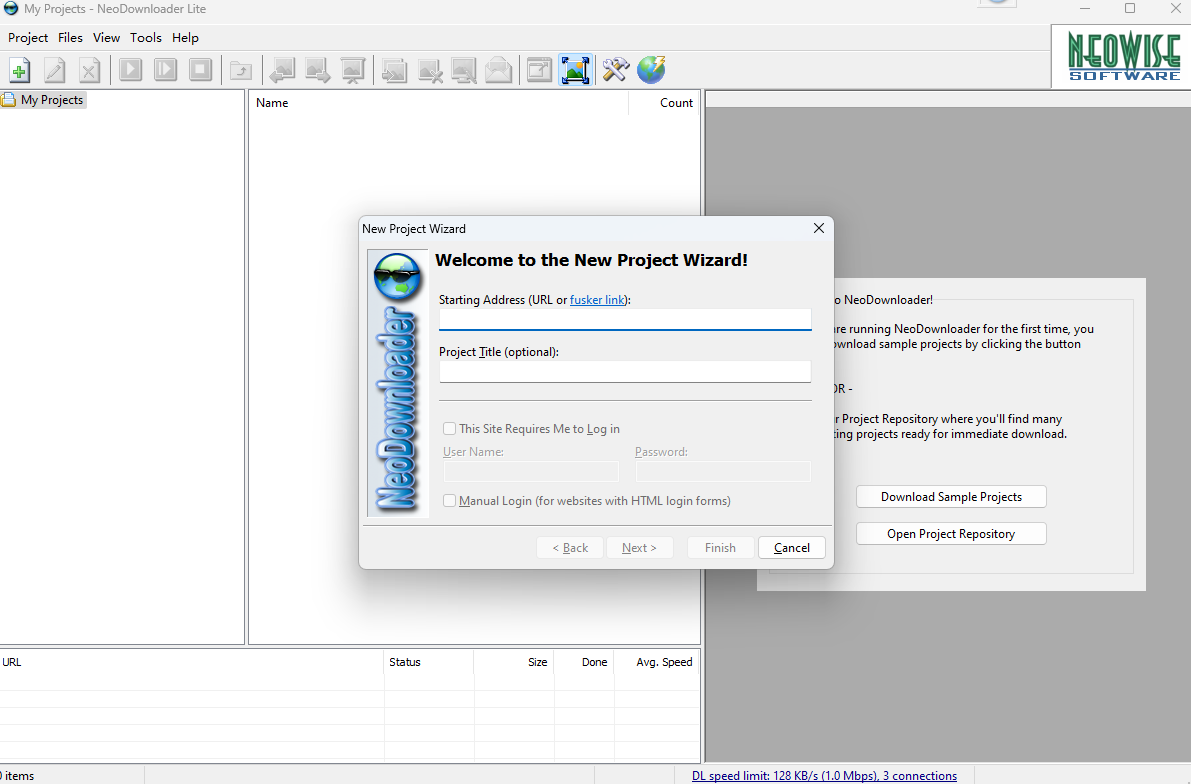Click the fusker link hyperlink
The height and width of the screenshot is (784, 1191).
[x=597, y=299]
